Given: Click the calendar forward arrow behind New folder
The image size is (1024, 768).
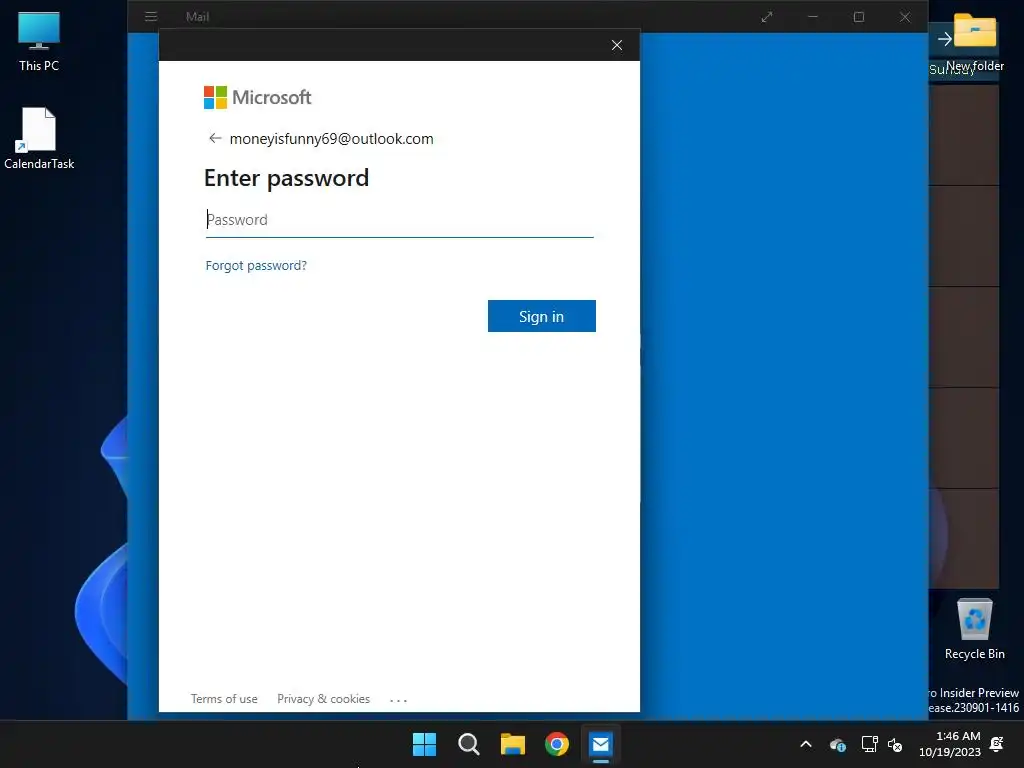Looking at the screenshot, I should point(944,40).
